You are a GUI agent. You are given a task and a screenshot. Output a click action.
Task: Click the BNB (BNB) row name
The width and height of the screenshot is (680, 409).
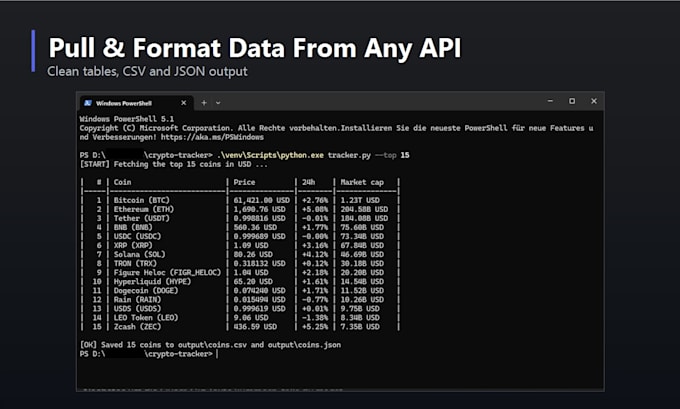(133, 227)
